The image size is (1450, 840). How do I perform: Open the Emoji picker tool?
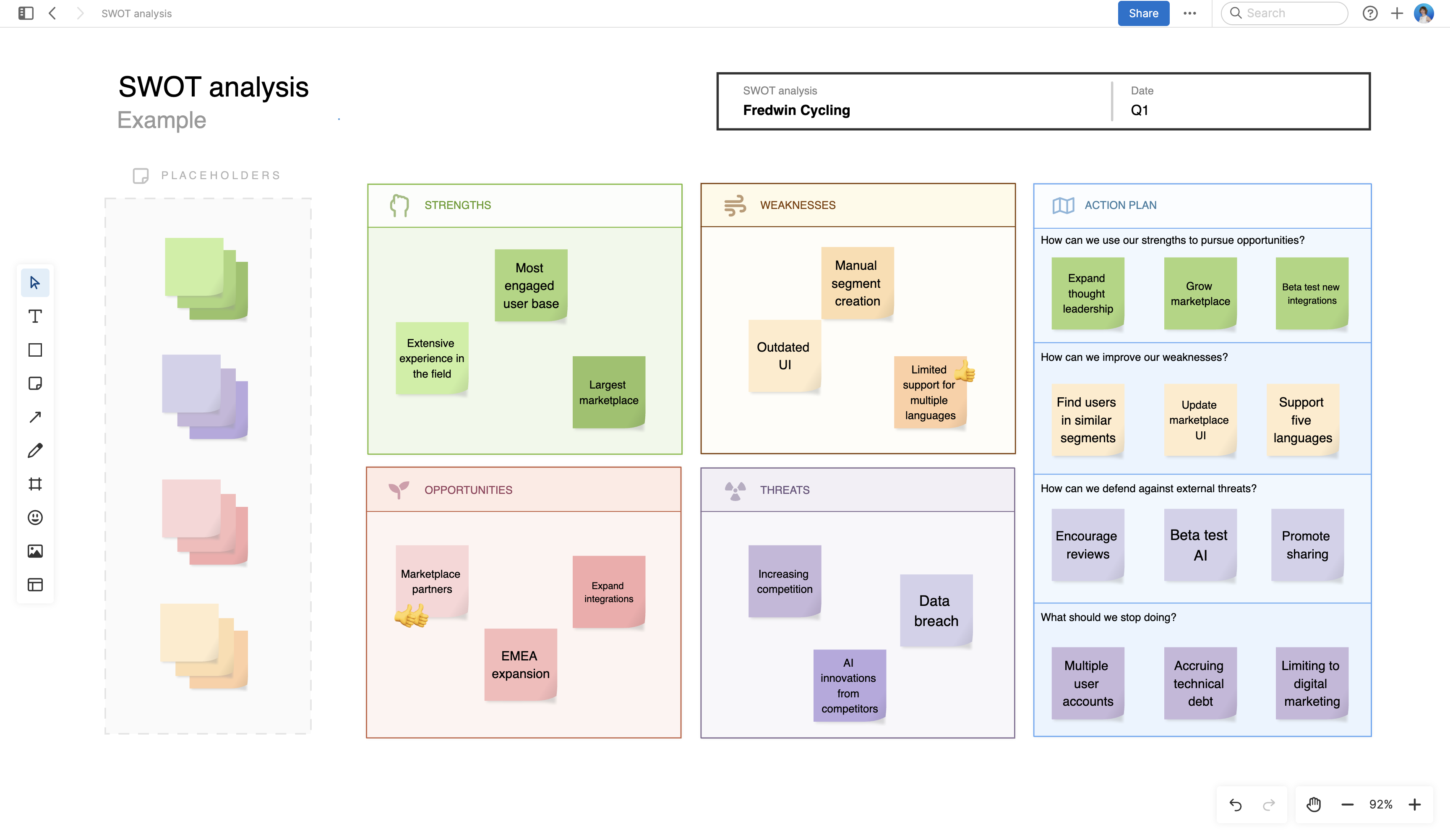35,517
